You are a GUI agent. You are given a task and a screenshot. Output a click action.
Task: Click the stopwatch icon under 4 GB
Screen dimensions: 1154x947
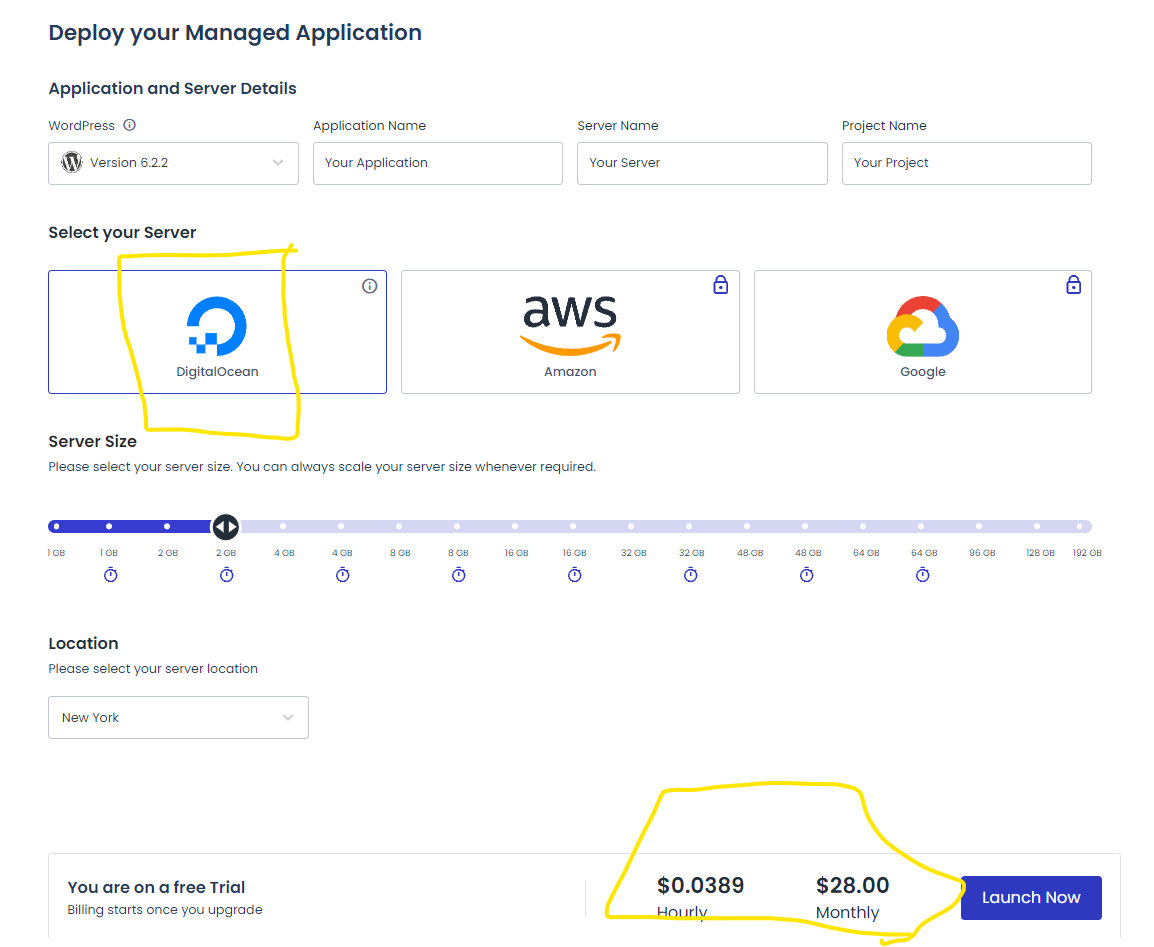pyautogui.click(x=342, y=575)
